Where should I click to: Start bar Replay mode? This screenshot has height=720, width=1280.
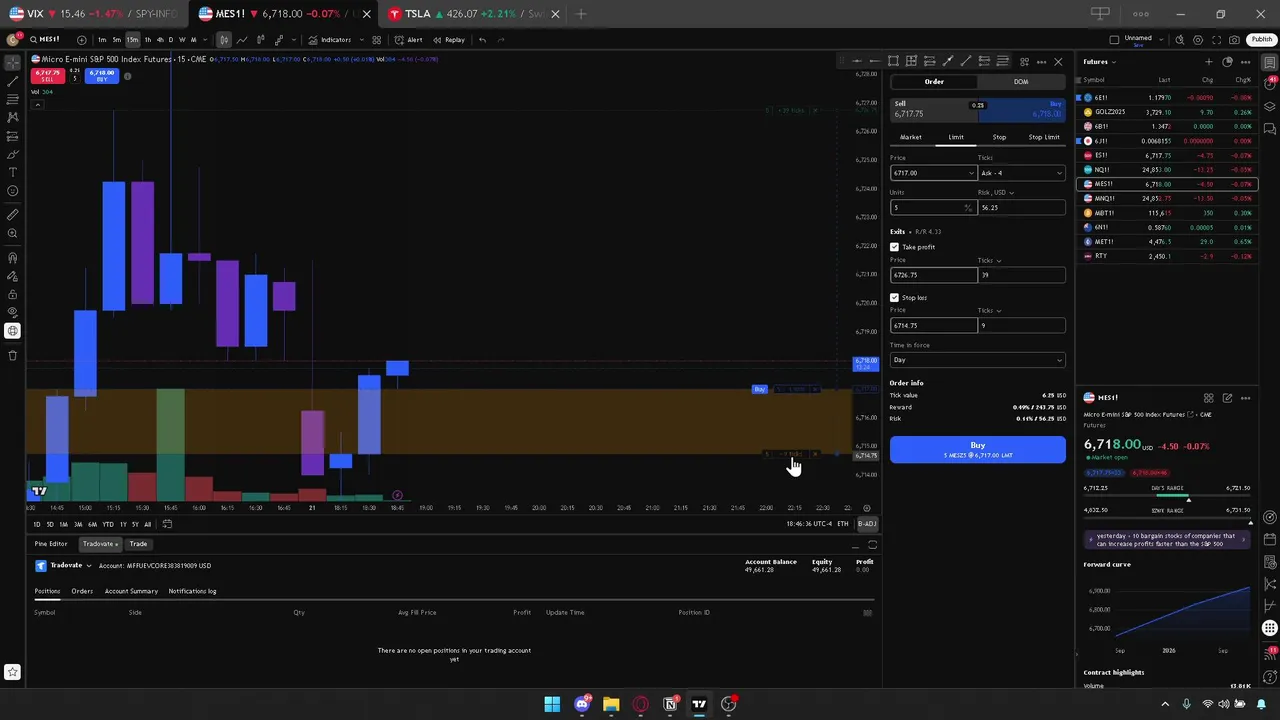click(449, 40)
